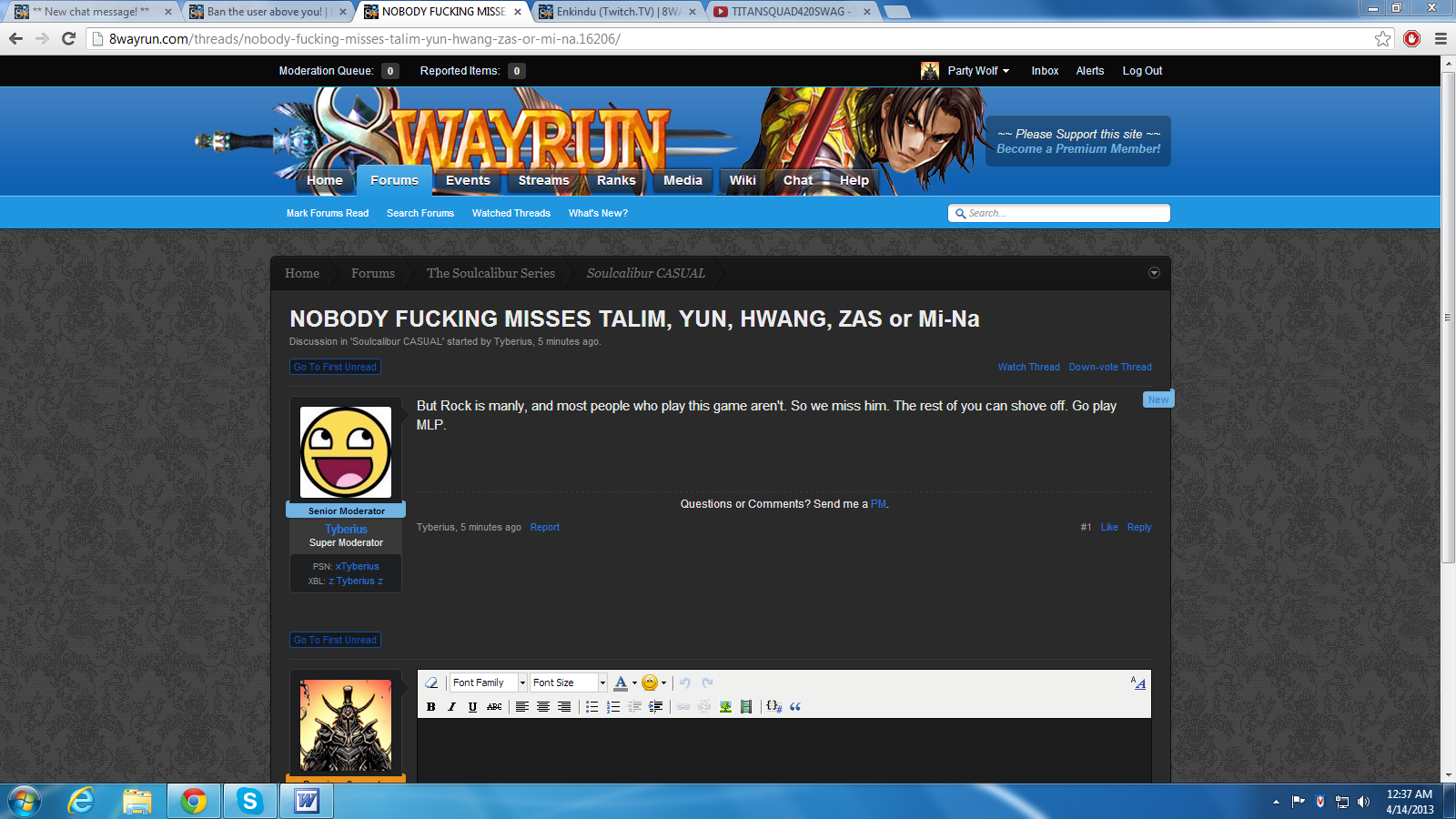1456x819 pixels.
Task: Report Tyberius's post
Action: 545,528
